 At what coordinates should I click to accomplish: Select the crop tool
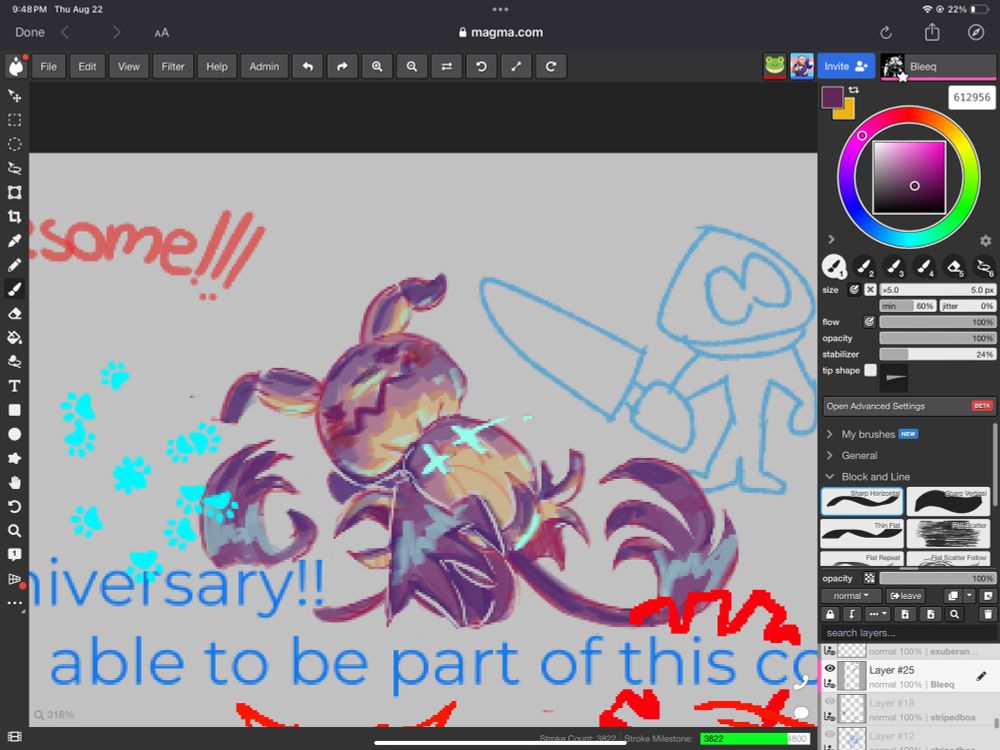[14, 217]
